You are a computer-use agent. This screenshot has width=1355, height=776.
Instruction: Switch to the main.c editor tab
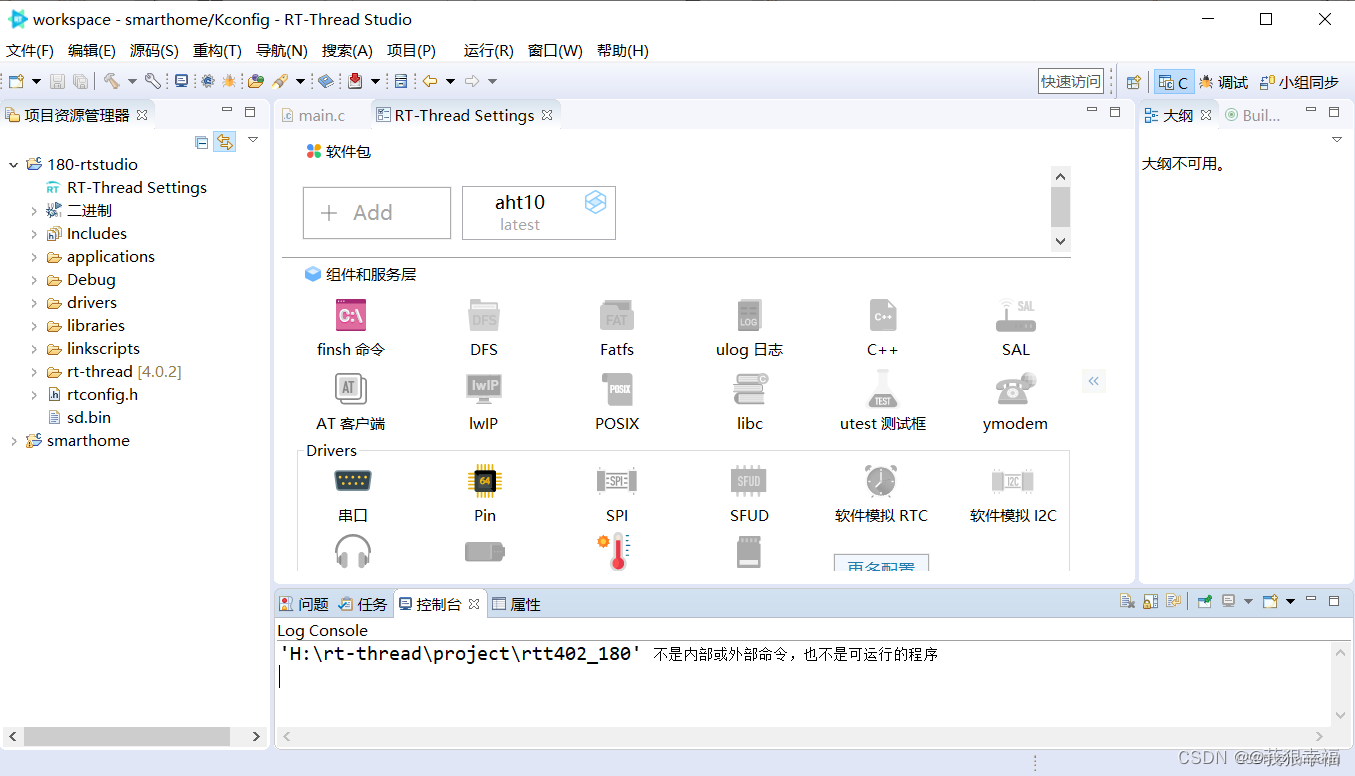[313, 115]
